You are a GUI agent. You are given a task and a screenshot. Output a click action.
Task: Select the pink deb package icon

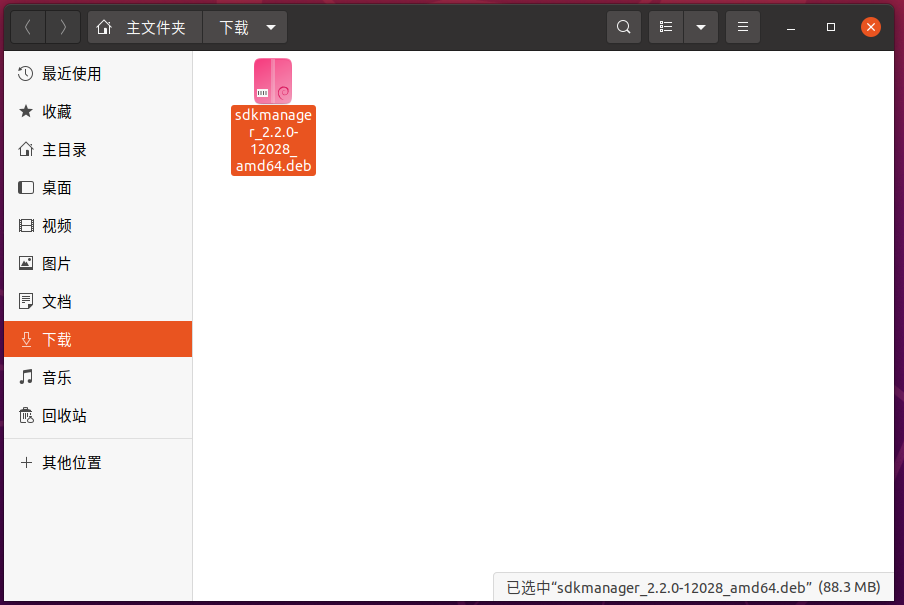pos(273,81)
